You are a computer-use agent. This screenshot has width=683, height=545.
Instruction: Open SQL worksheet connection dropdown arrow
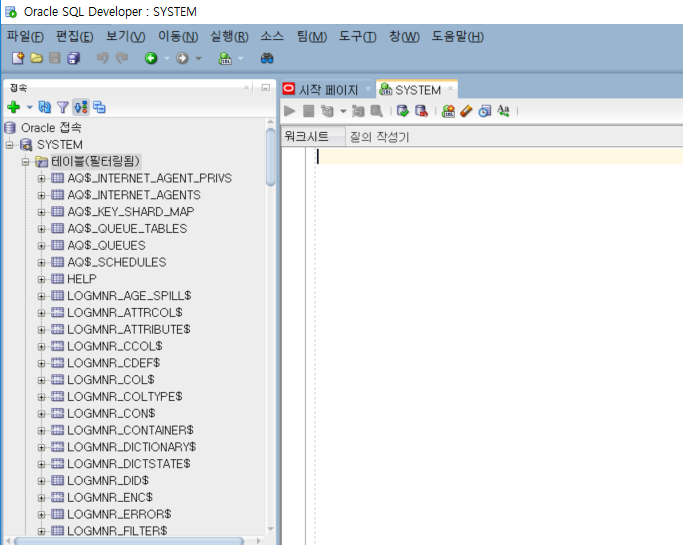pyautogui.click(x=240, y=58)
